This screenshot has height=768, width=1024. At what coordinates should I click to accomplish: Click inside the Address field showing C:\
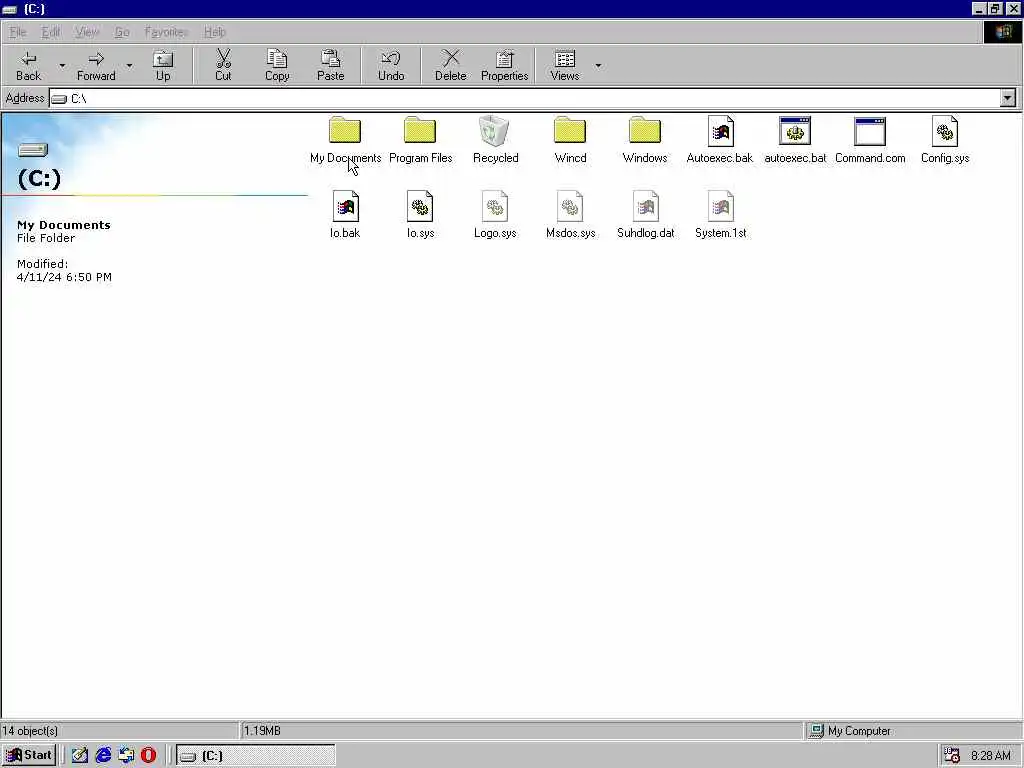tap(524, 98)
